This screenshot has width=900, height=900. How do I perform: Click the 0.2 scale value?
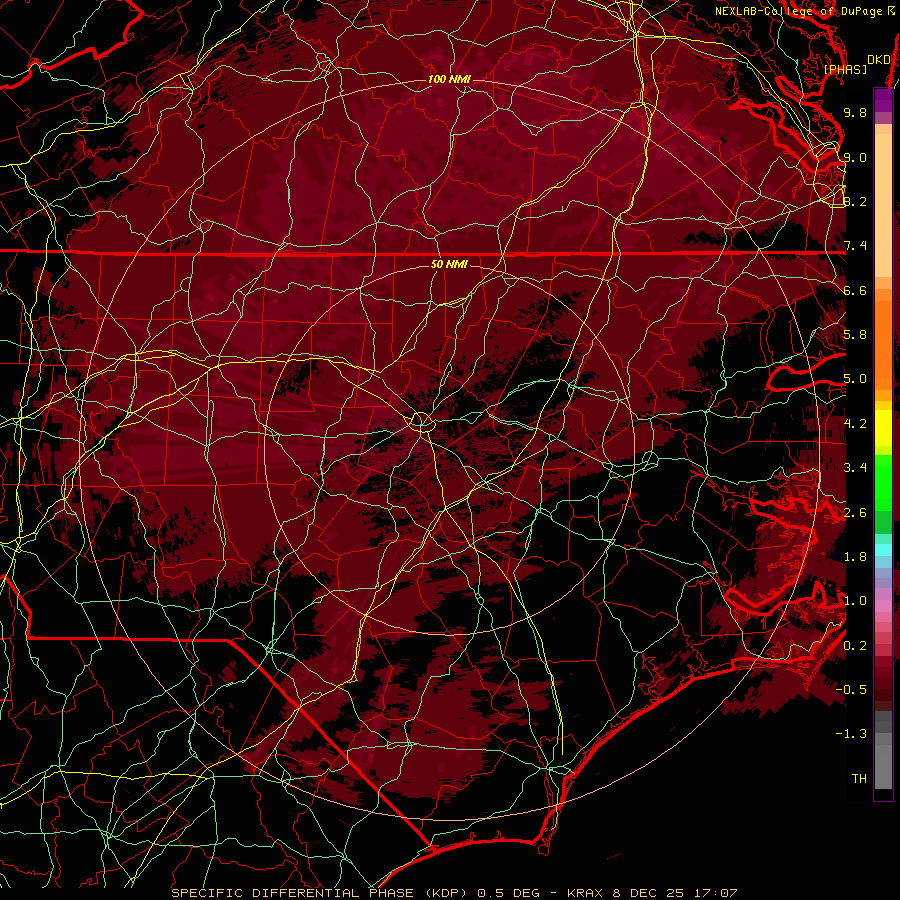[x=855, y=646]
